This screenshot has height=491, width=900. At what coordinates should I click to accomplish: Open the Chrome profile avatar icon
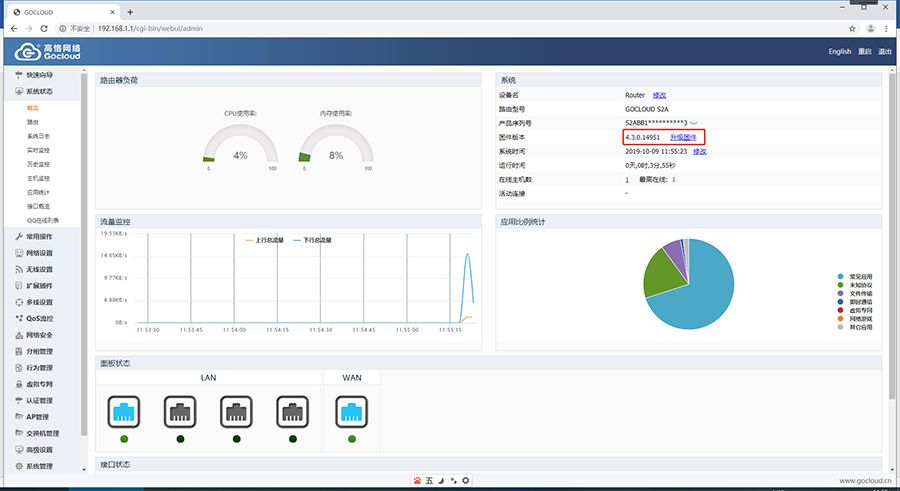click(x=870, y=28)
